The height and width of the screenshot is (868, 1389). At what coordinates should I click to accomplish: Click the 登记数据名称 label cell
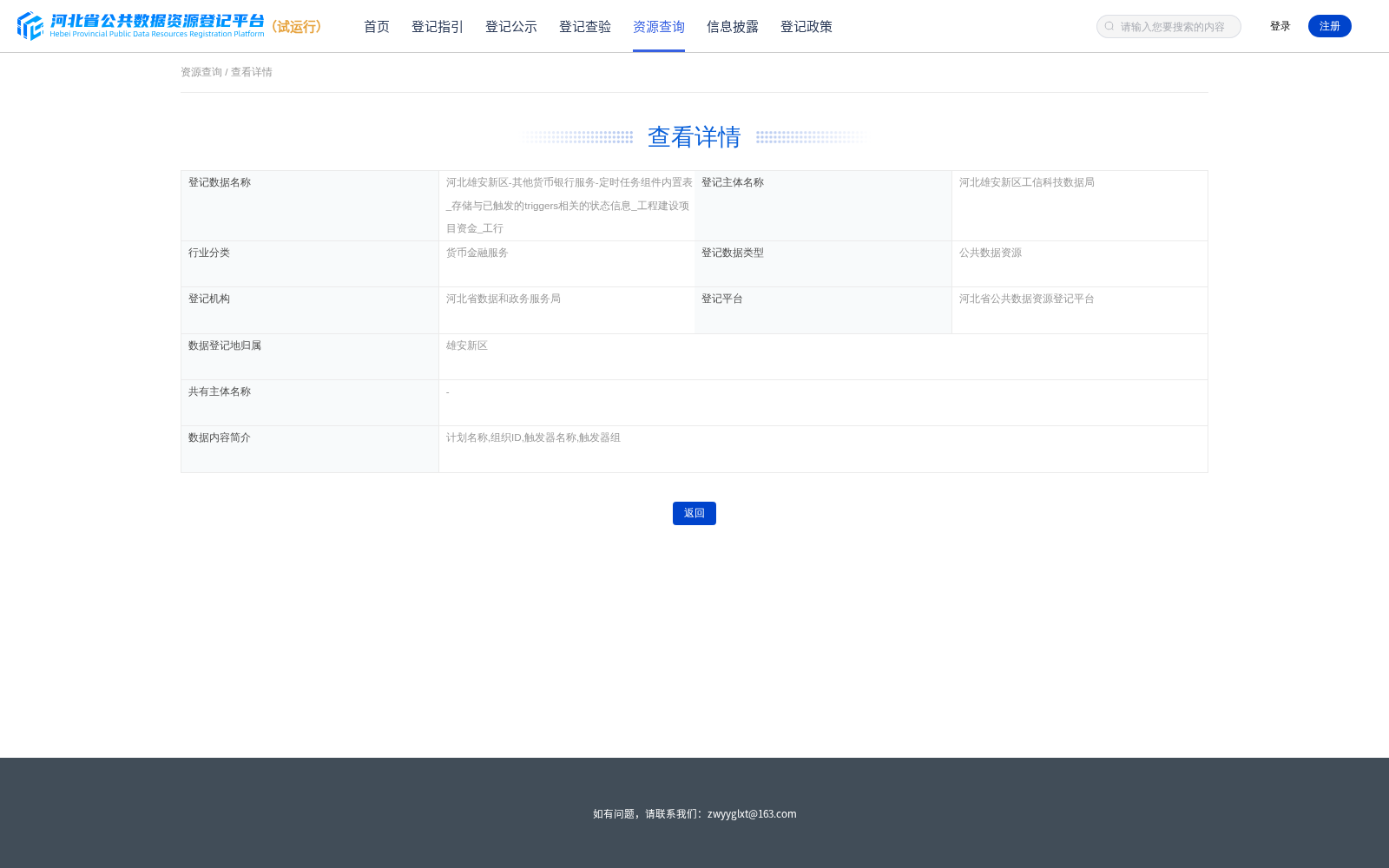(310, 206)
